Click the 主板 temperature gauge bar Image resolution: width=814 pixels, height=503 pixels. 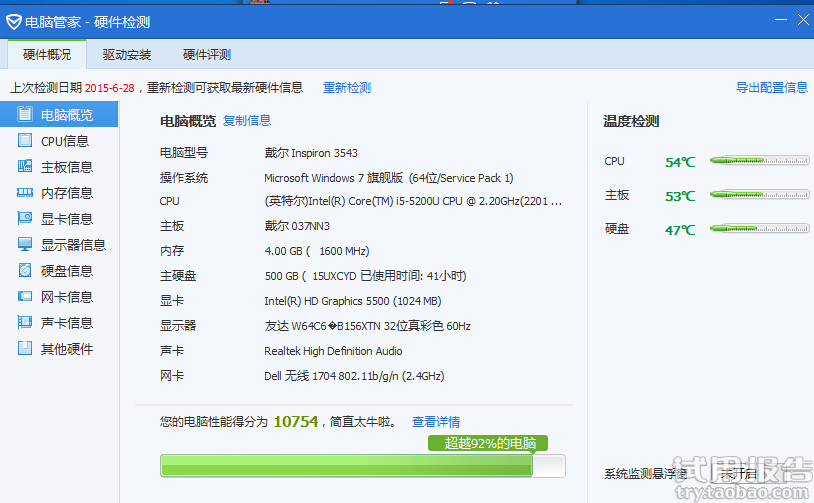(x=759, y=195)
